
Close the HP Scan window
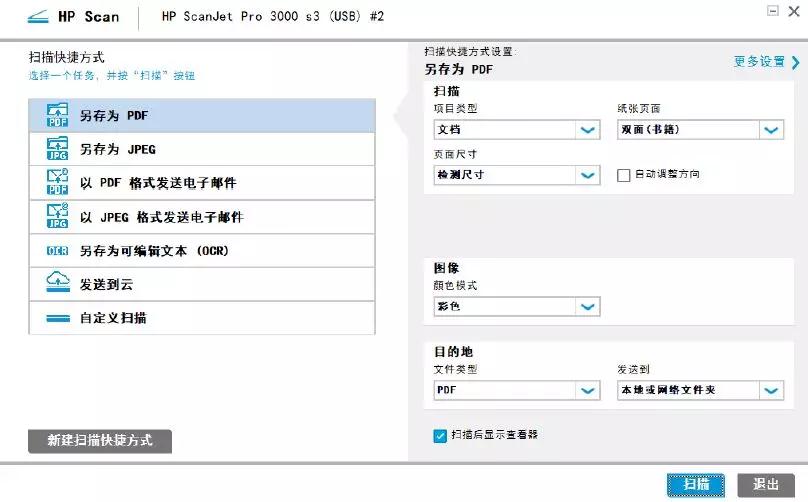[x=794, y=11]
